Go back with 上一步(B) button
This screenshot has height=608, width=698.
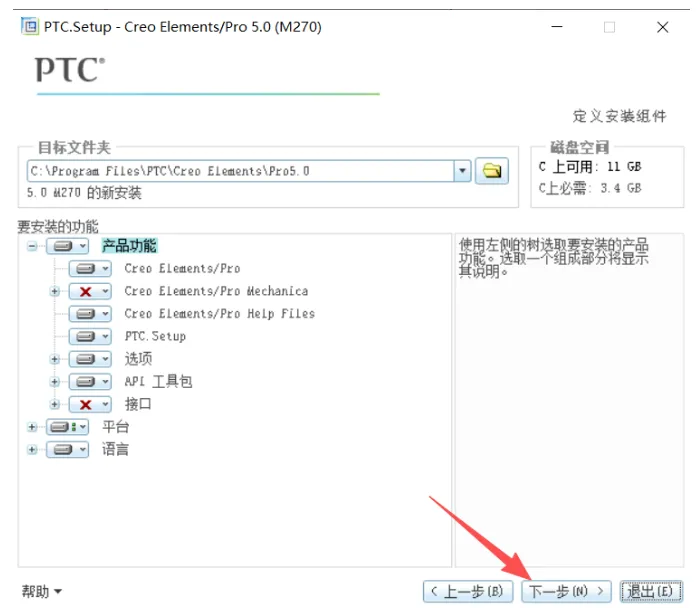pos(468,592)
